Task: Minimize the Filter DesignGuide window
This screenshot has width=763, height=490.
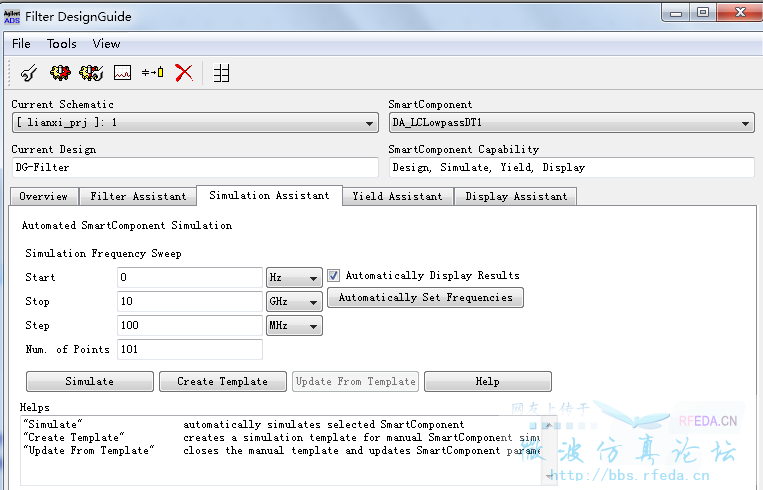Action: (676, 13)
